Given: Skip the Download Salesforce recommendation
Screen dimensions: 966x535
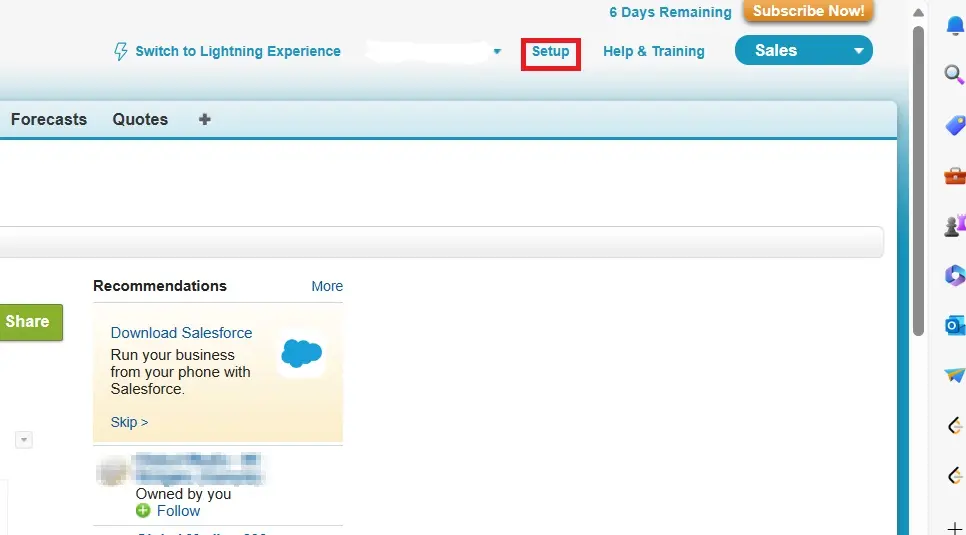Looking at the screenshot, I should [129, 422].
